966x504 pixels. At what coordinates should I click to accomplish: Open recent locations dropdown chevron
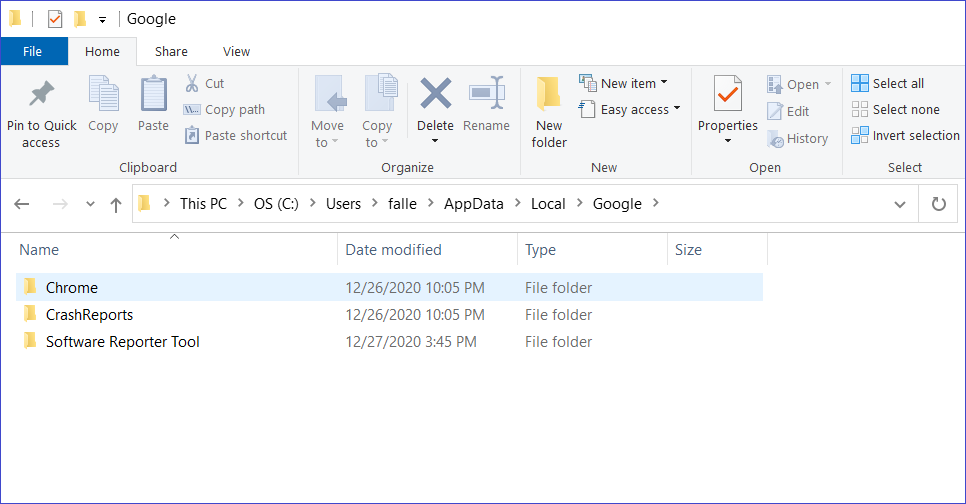point(91,204)
